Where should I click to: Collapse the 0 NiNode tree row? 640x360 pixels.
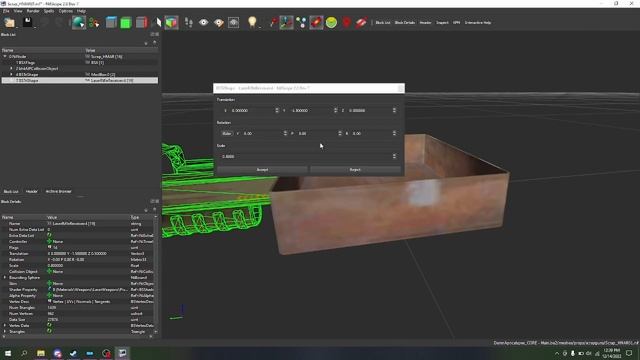click(x=5, y=56)
